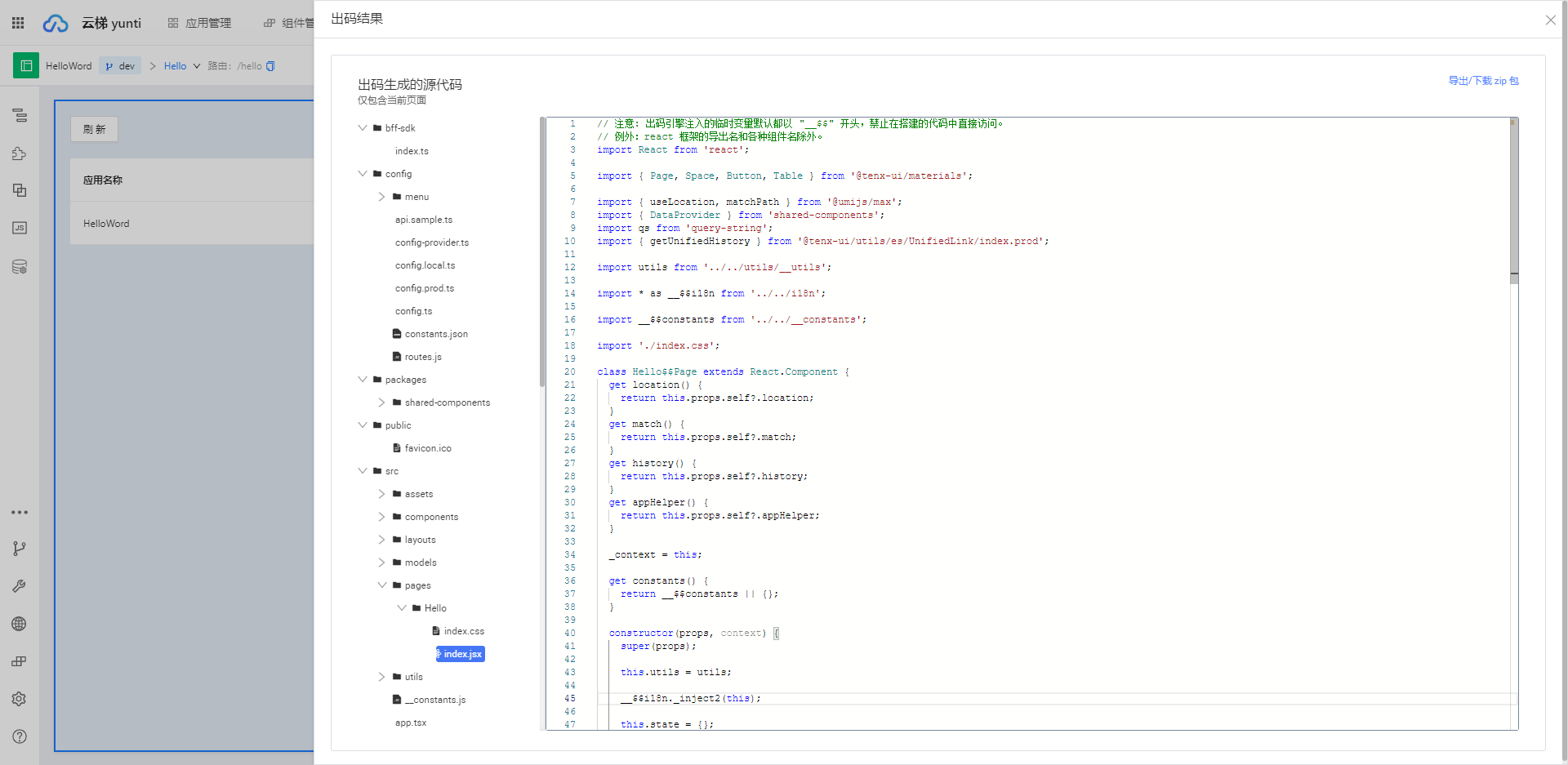The image size is (1568, 765).
Task: Select config.ts file
Action: point(413,311)
